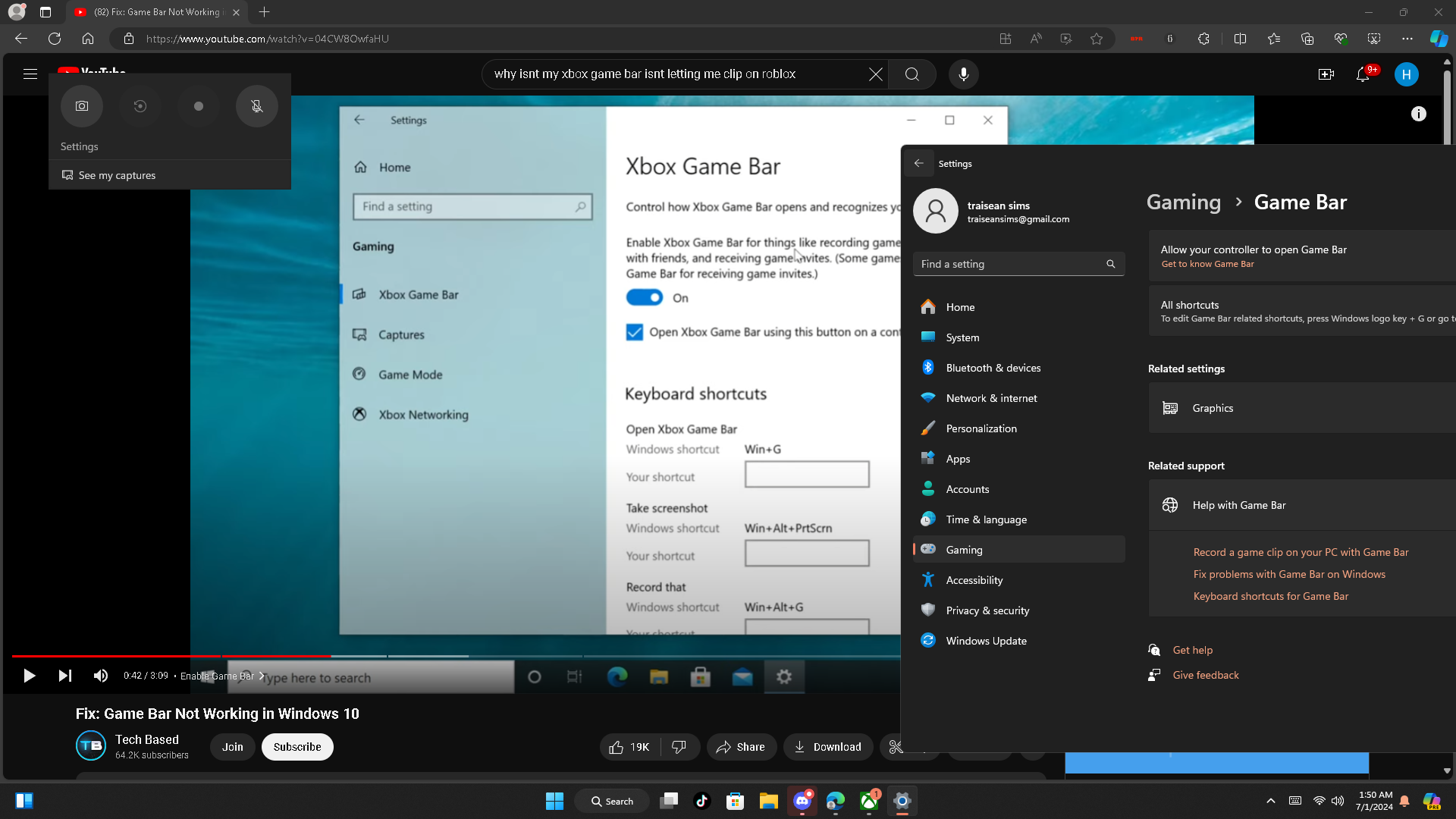This screenshot has height=819, width=1456.
Task: Open Get to know Game Bar link
Action: pyautogui.click(x=1207, y=264)
